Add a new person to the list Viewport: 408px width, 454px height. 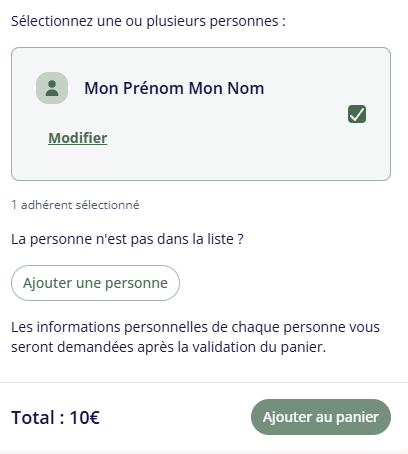[95, 283]
